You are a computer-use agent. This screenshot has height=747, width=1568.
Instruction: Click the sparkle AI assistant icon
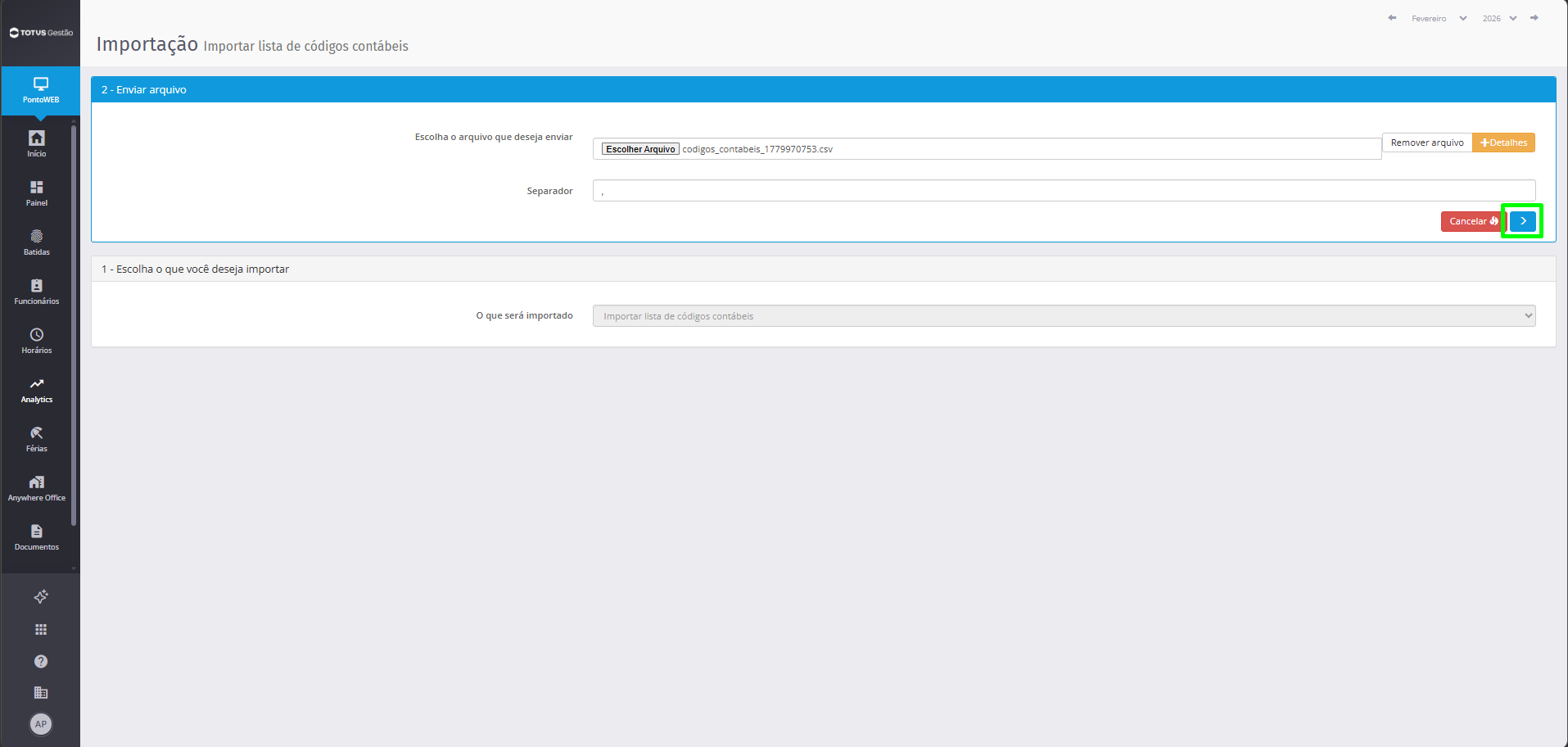41,596
